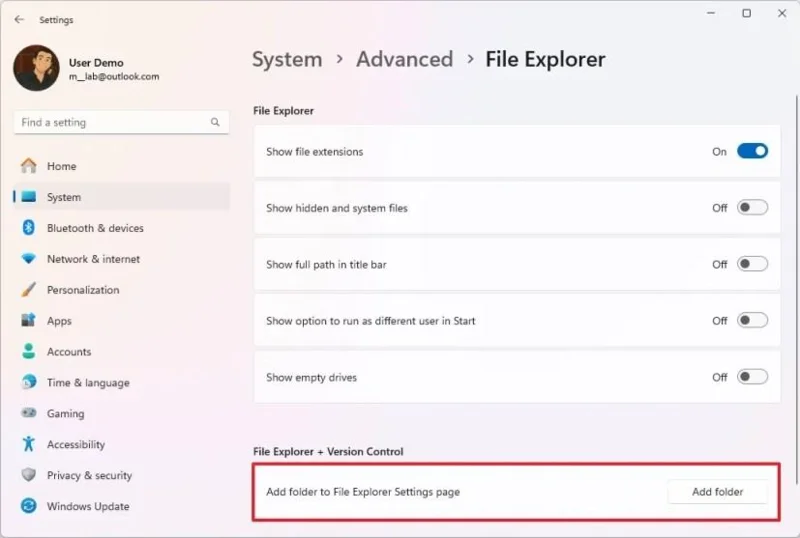This screenshot has width=800, height=538.
Task: Click the Privacy & security shield icon
Action: click(29, 475)
